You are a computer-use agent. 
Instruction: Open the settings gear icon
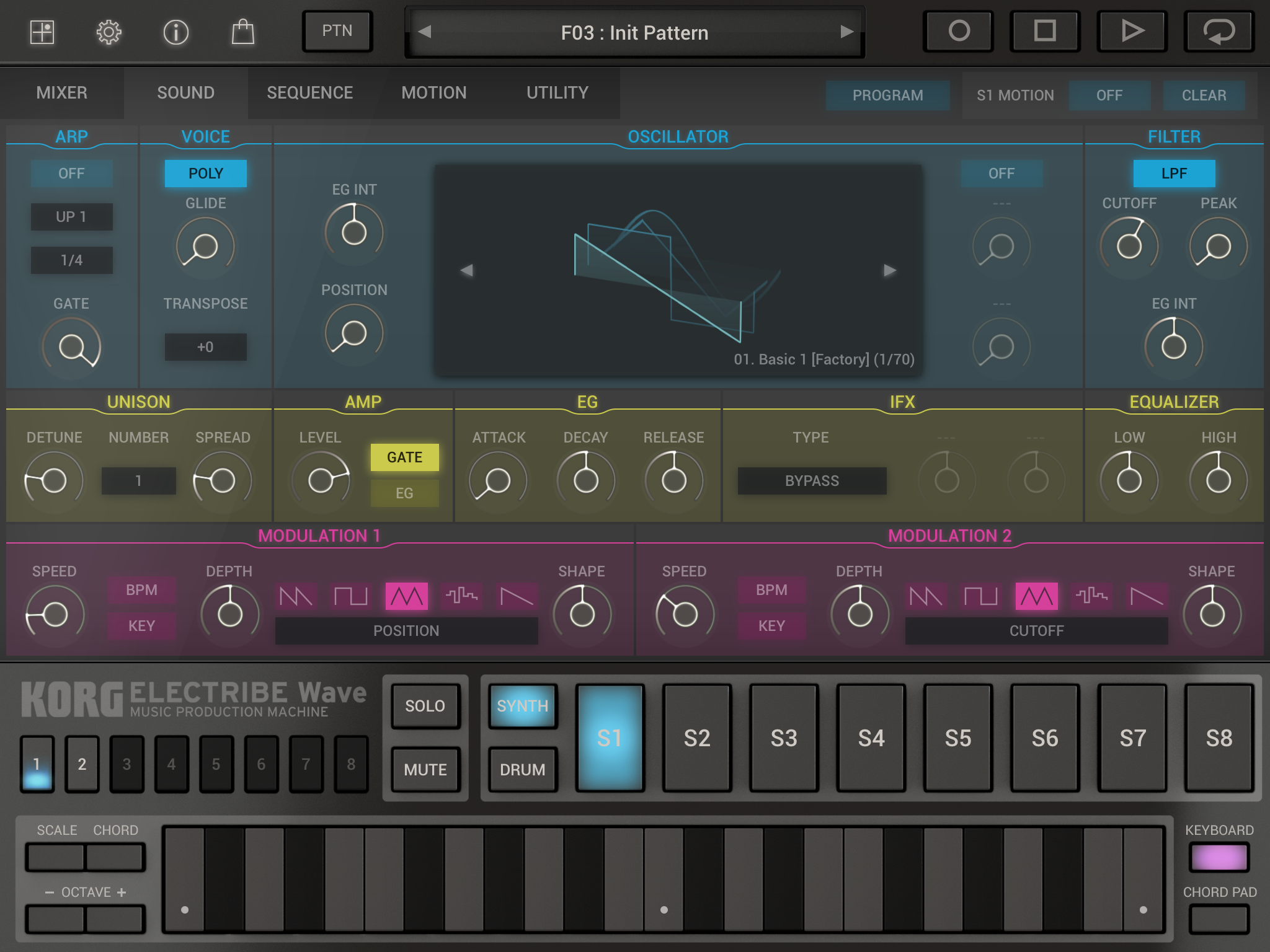[109, 32]
